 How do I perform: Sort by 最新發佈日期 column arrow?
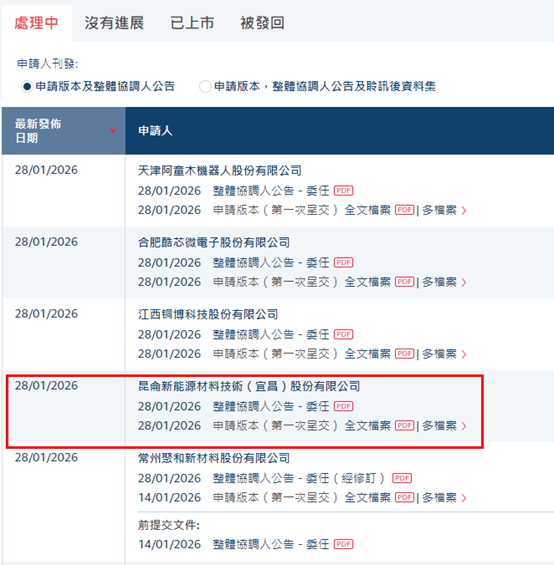(113, 131)
